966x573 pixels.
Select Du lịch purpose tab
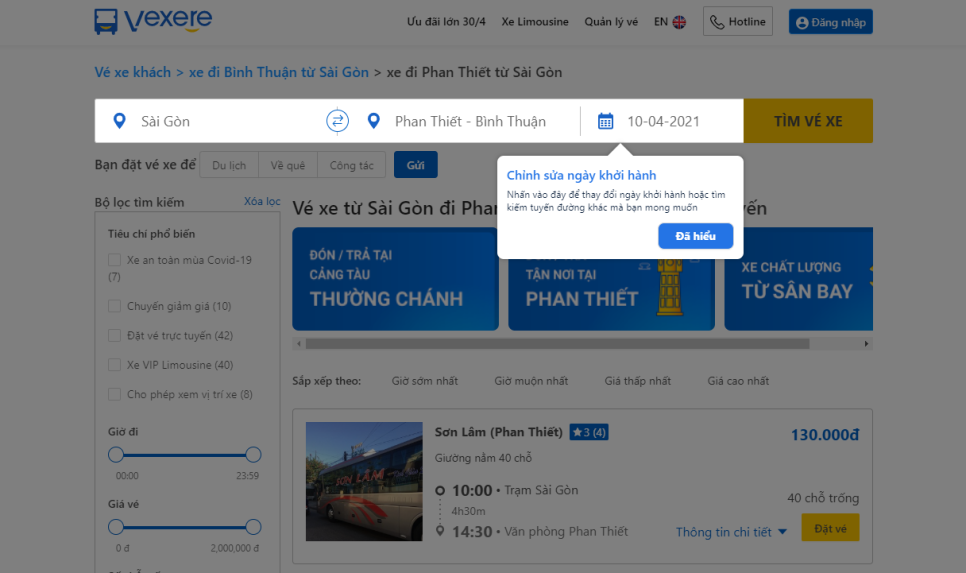pyautogui.click(x=229, y=165)
